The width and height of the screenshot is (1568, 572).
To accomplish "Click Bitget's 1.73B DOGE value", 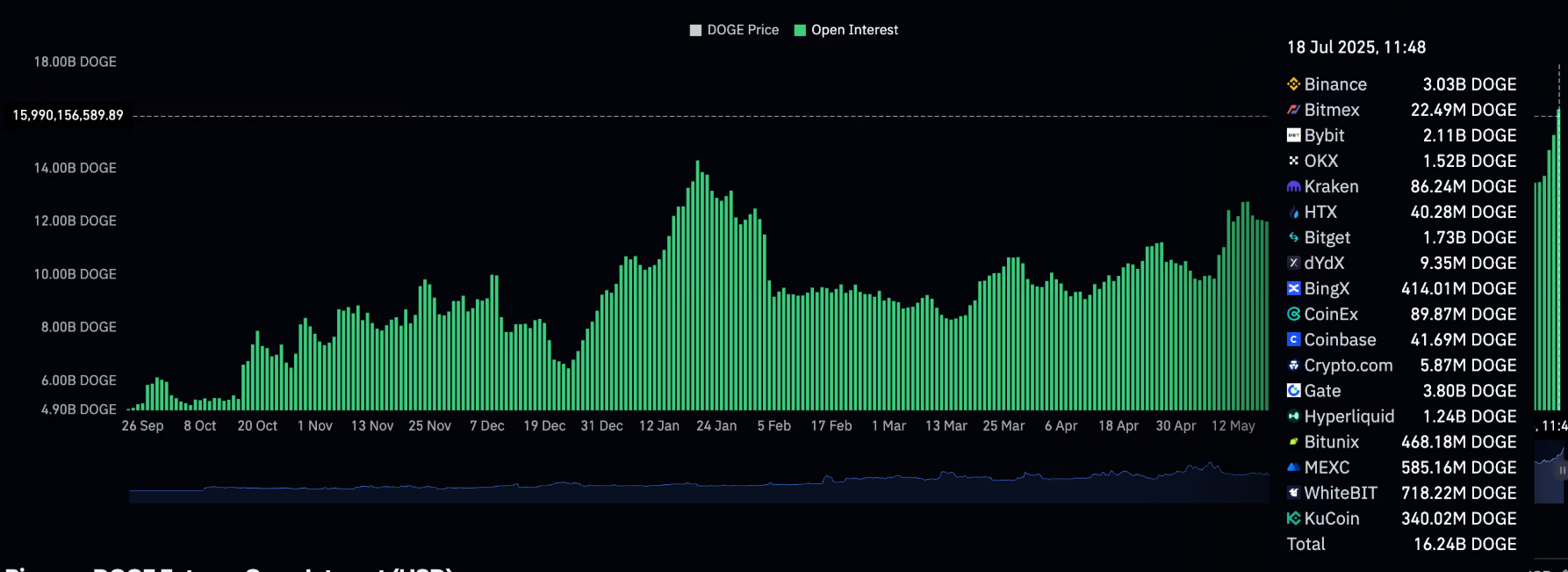I will click(1470, 237).
